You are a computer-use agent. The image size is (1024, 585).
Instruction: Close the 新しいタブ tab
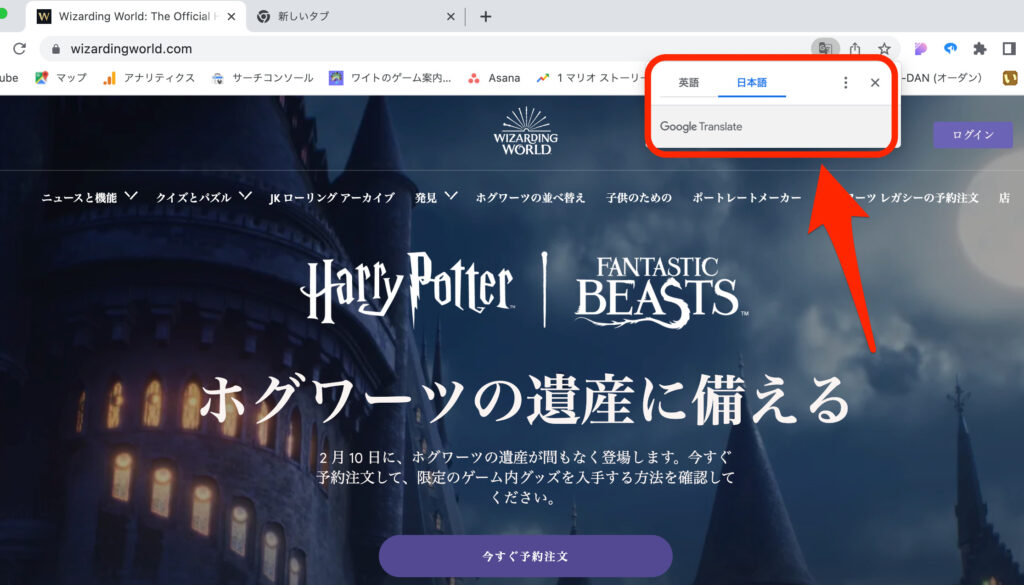tap(451, 16)
